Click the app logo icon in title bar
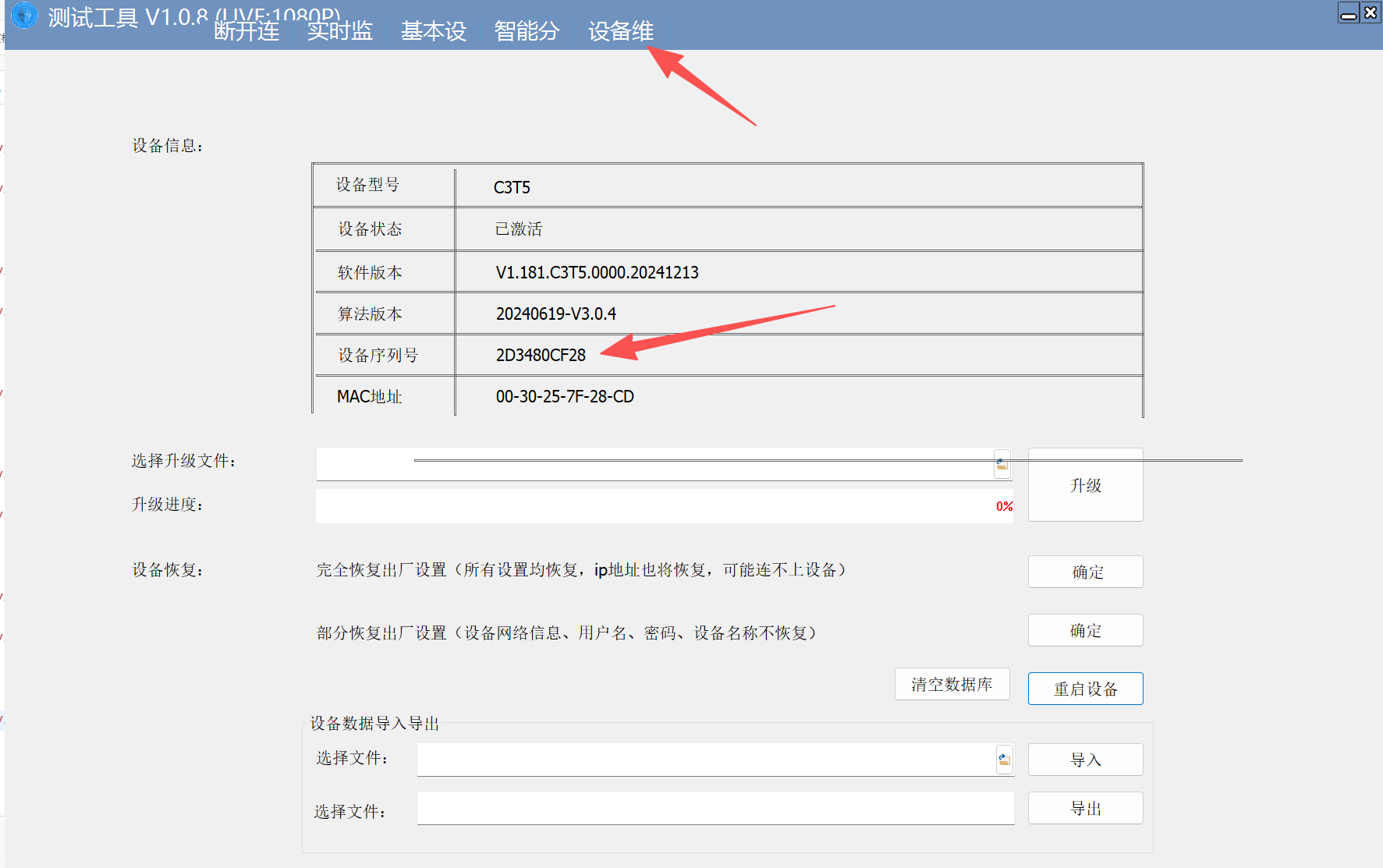 [25, 16]
